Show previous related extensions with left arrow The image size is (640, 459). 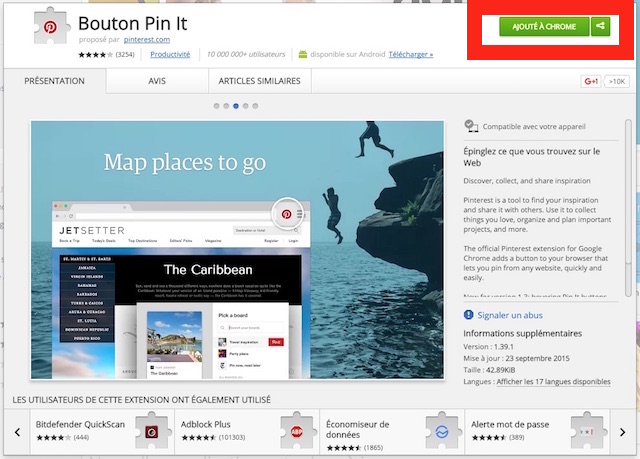click(17, 432)
